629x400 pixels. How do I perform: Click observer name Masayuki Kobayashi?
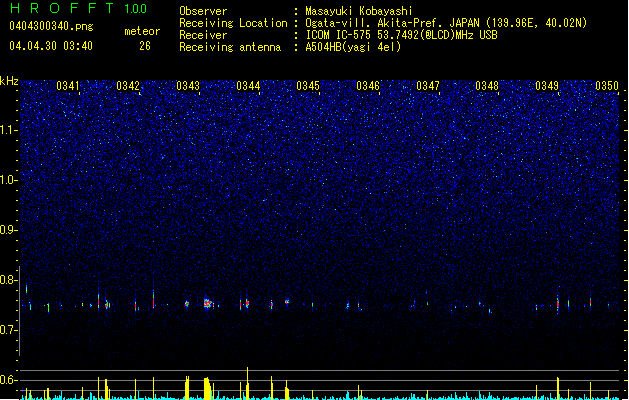[x=358, y=11]
